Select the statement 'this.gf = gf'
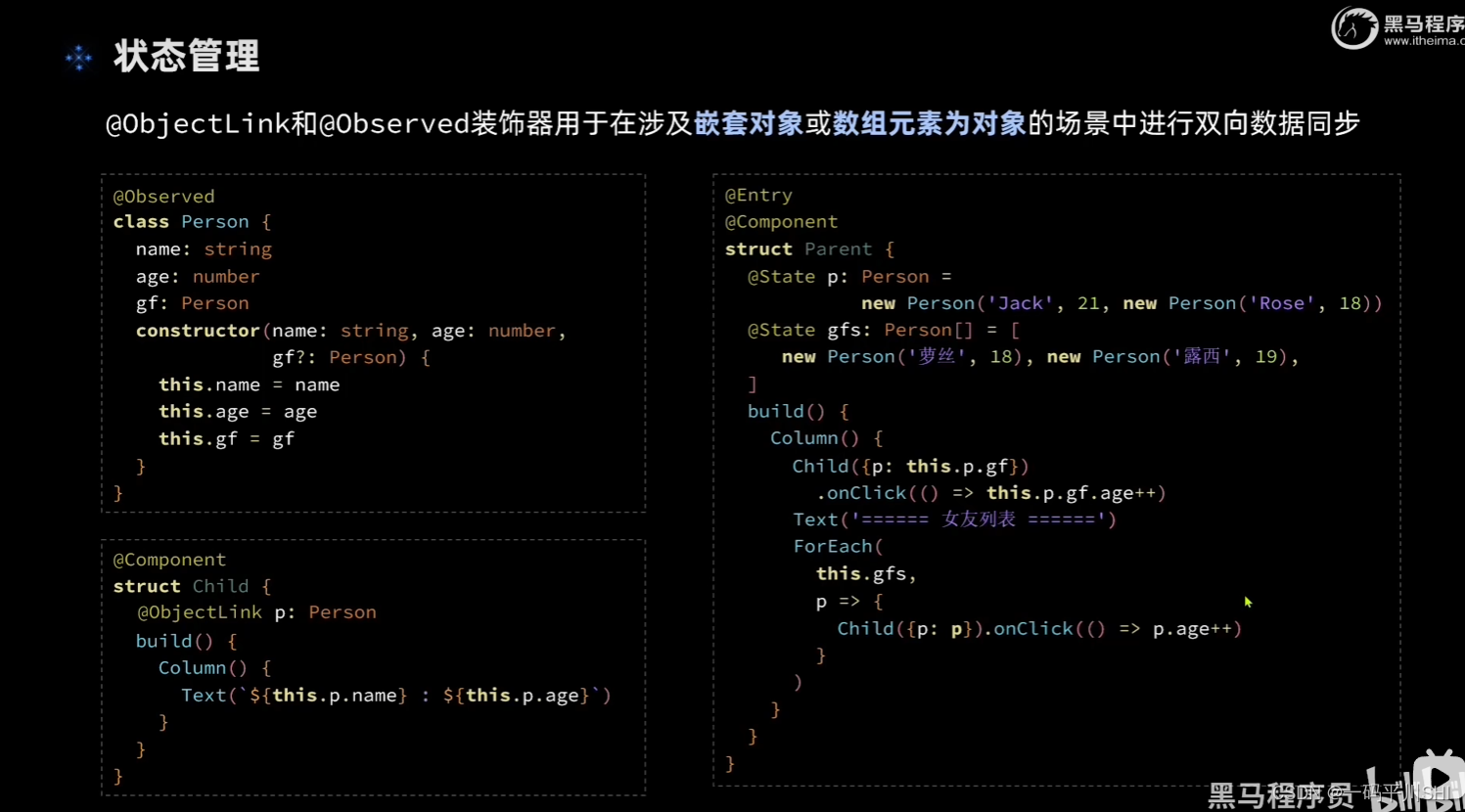This screenshot has height=812, width=1465. 226,439
